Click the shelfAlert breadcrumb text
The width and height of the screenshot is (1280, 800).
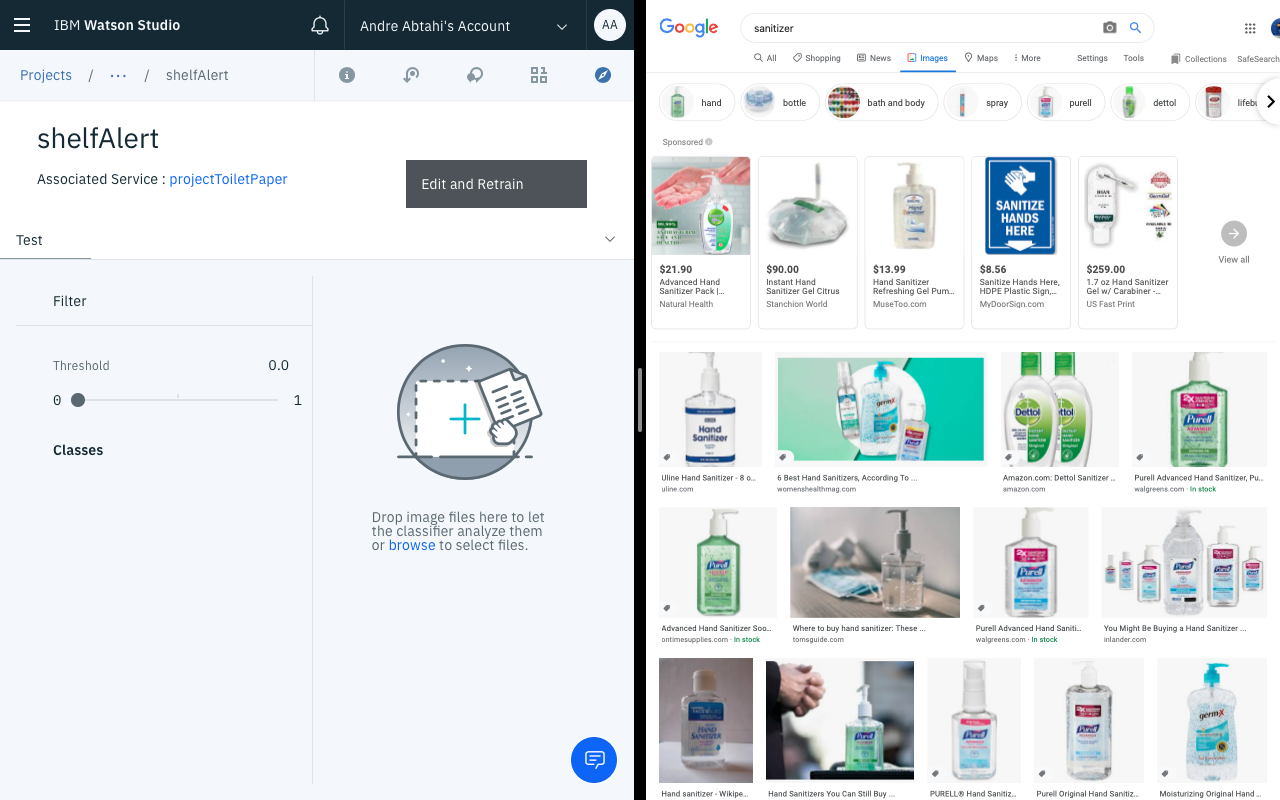(x=197, y=75)
